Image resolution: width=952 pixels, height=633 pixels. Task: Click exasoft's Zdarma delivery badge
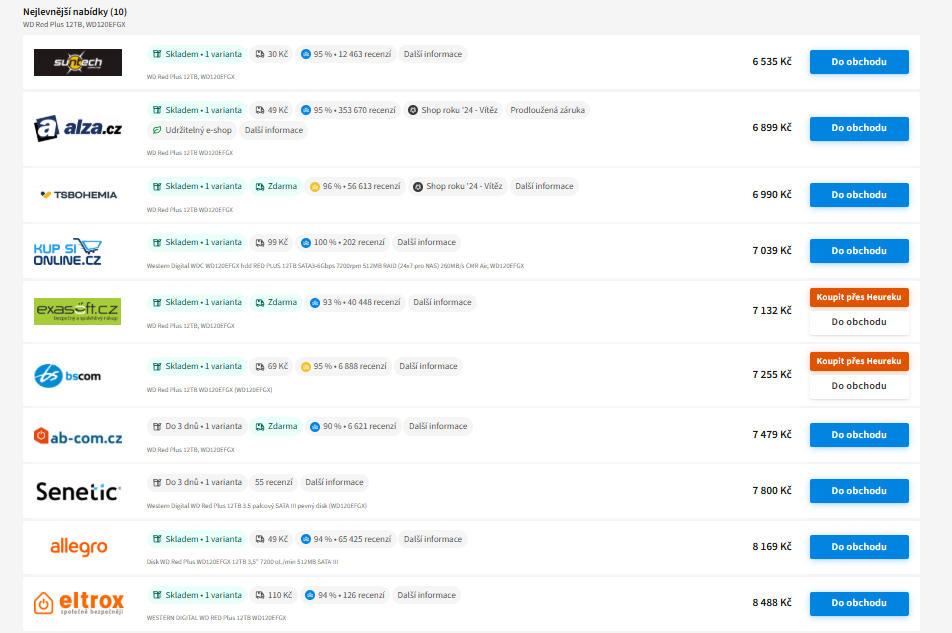pyautogui.click(x=276, y=302)
